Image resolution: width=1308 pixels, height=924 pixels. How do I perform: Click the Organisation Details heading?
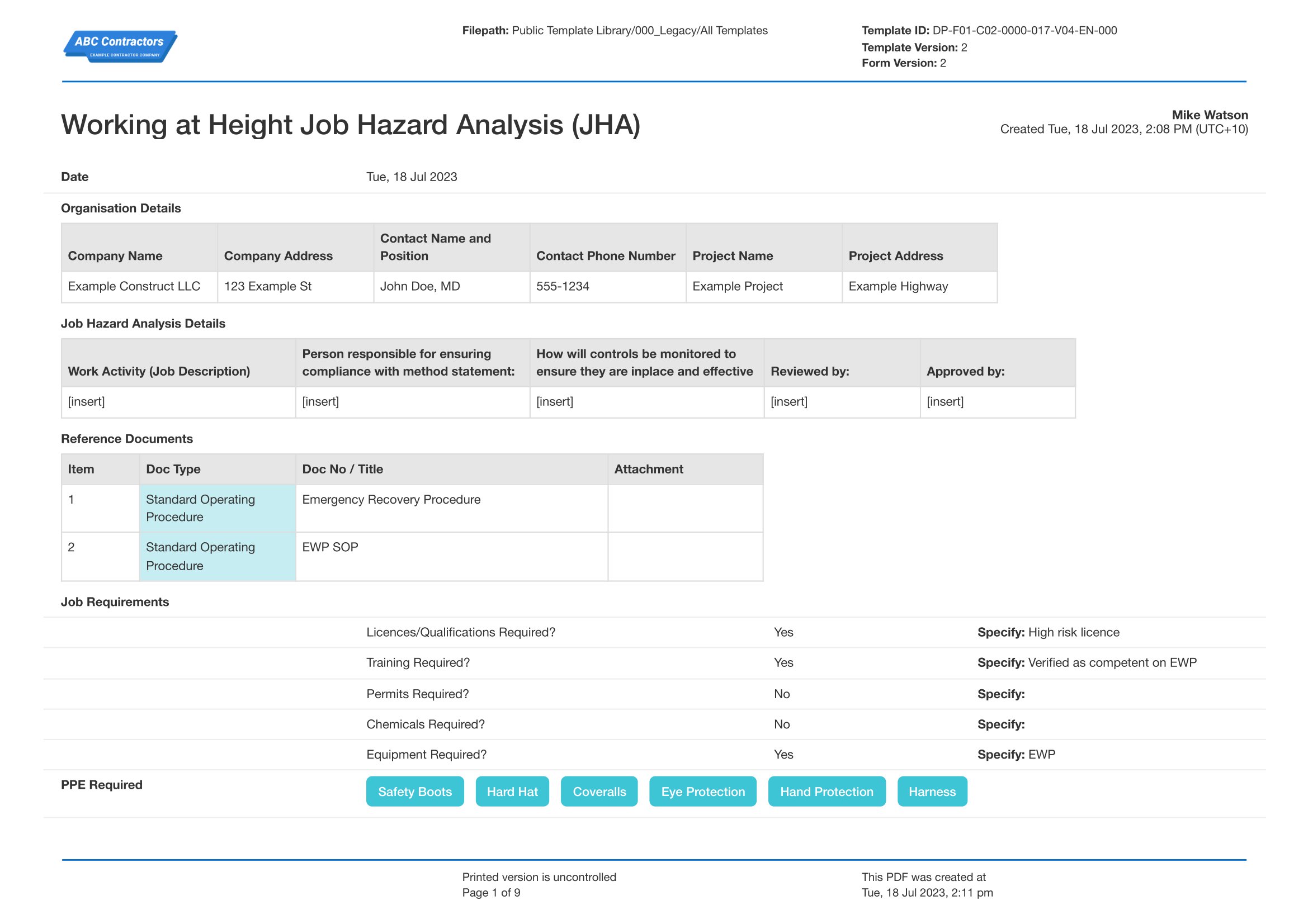pyautogui.click(x=121, y=209)
